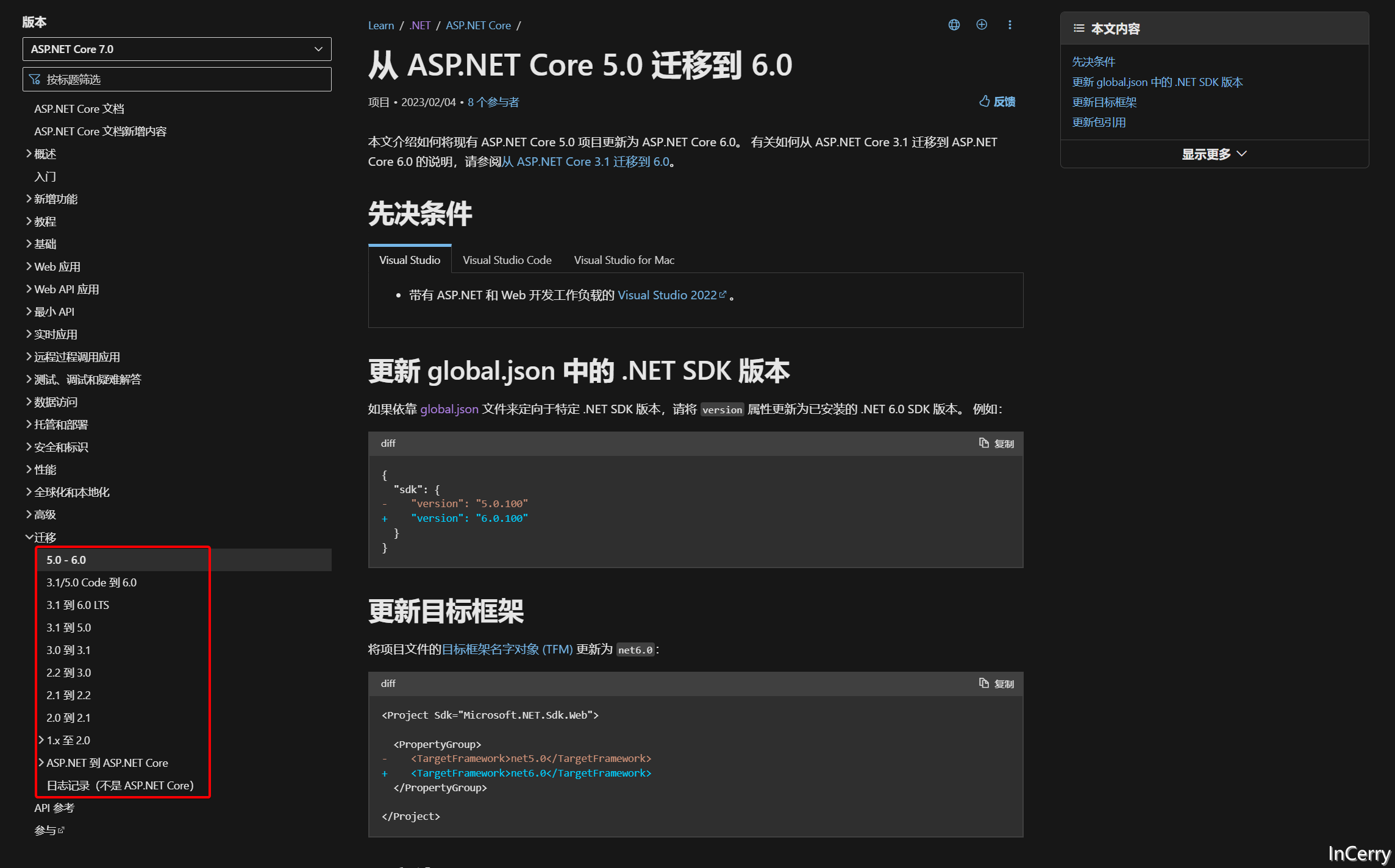Collapse the 迁移 tree node
This screenshot has height=868, width=1395.
pyautogui.click(x=29, y=537)
